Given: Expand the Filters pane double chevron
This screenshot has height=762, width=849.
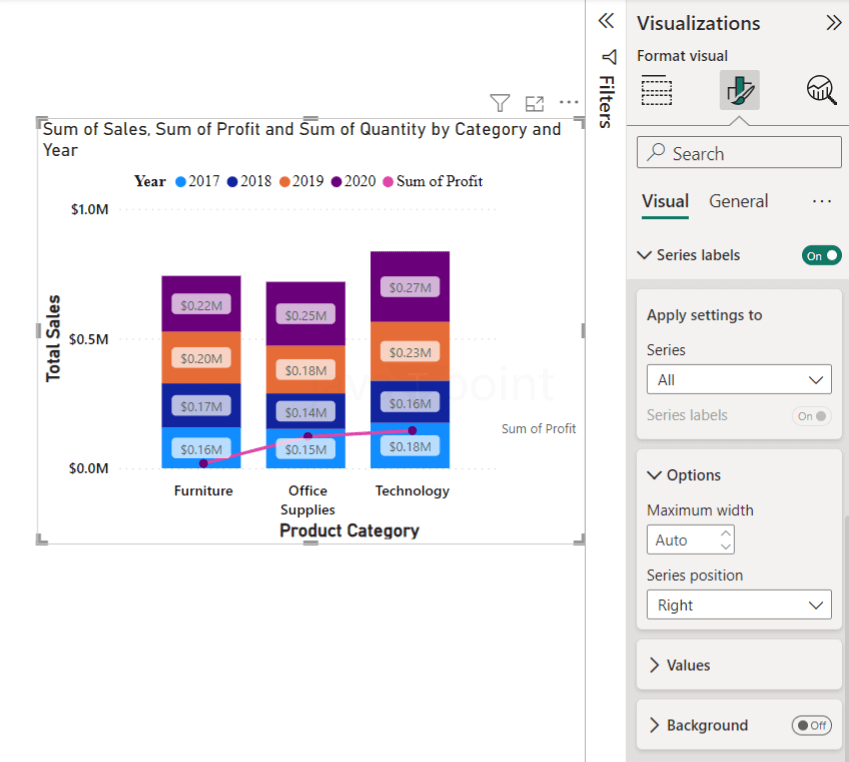Looking at the screenshot, I should [606, 21].
